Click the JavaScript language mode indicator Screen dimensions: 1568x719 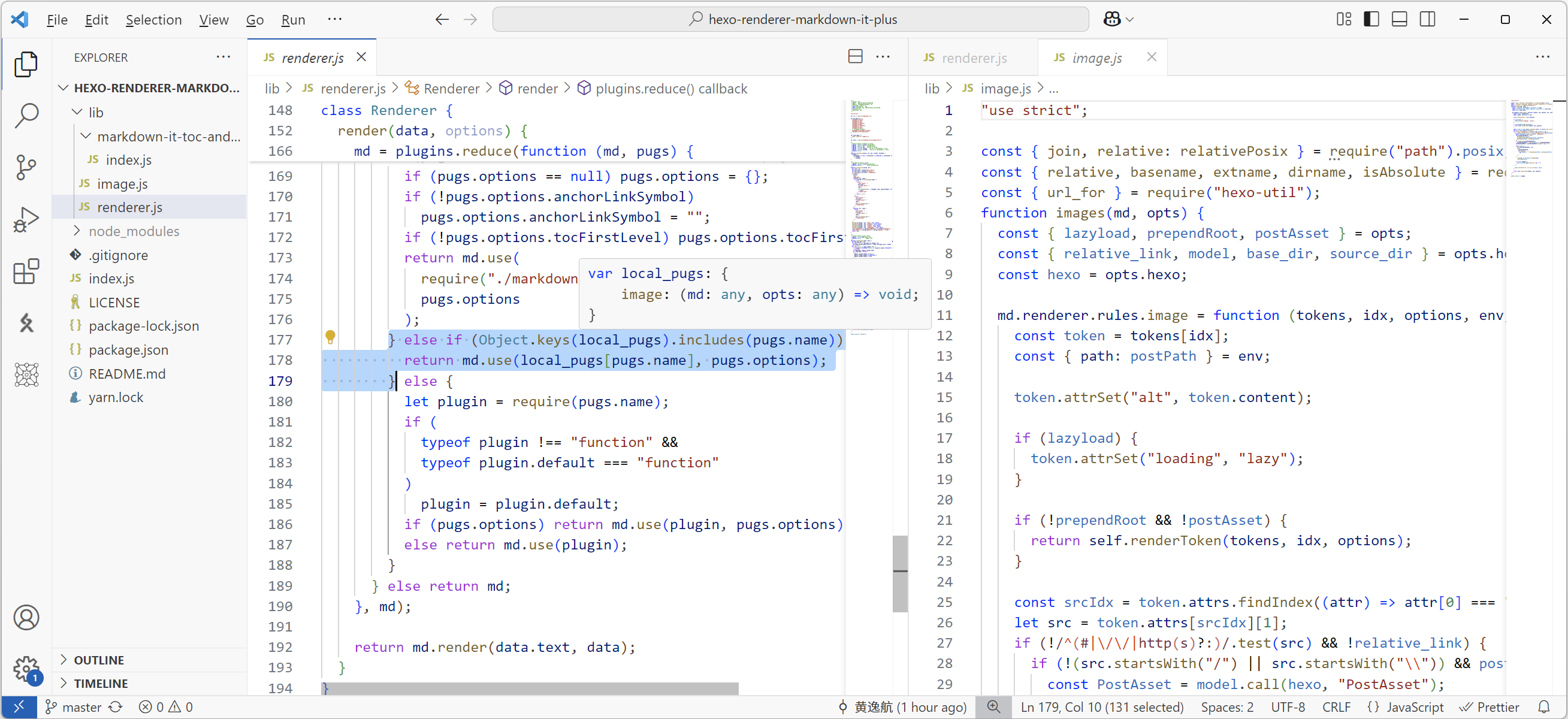click(x=1414, y=707)
